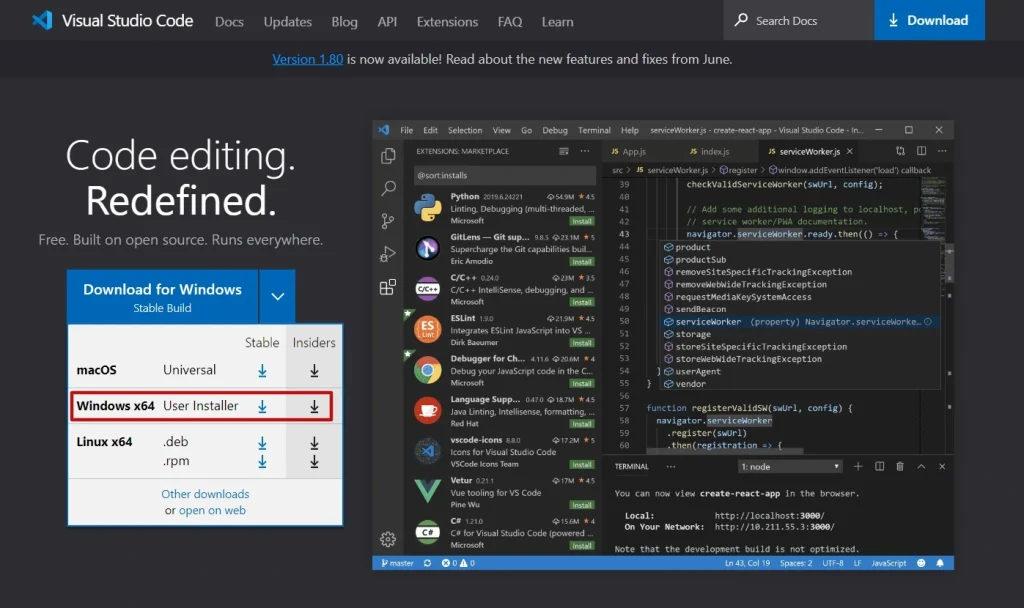The height and width of the screenshot is (608, 1024).
Task: Toggle the notifications bell in the status bar
Action: 940,563
